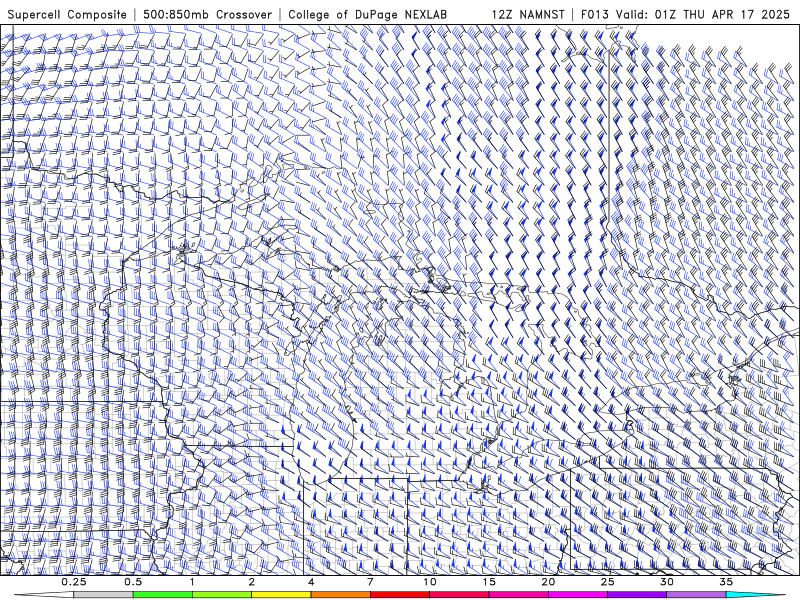The width and height of the screenshot is (800, 600).
Task: Click 'F013 Valid: 01Z THU APR 17 2025'
Action: (x=686, y=14)
